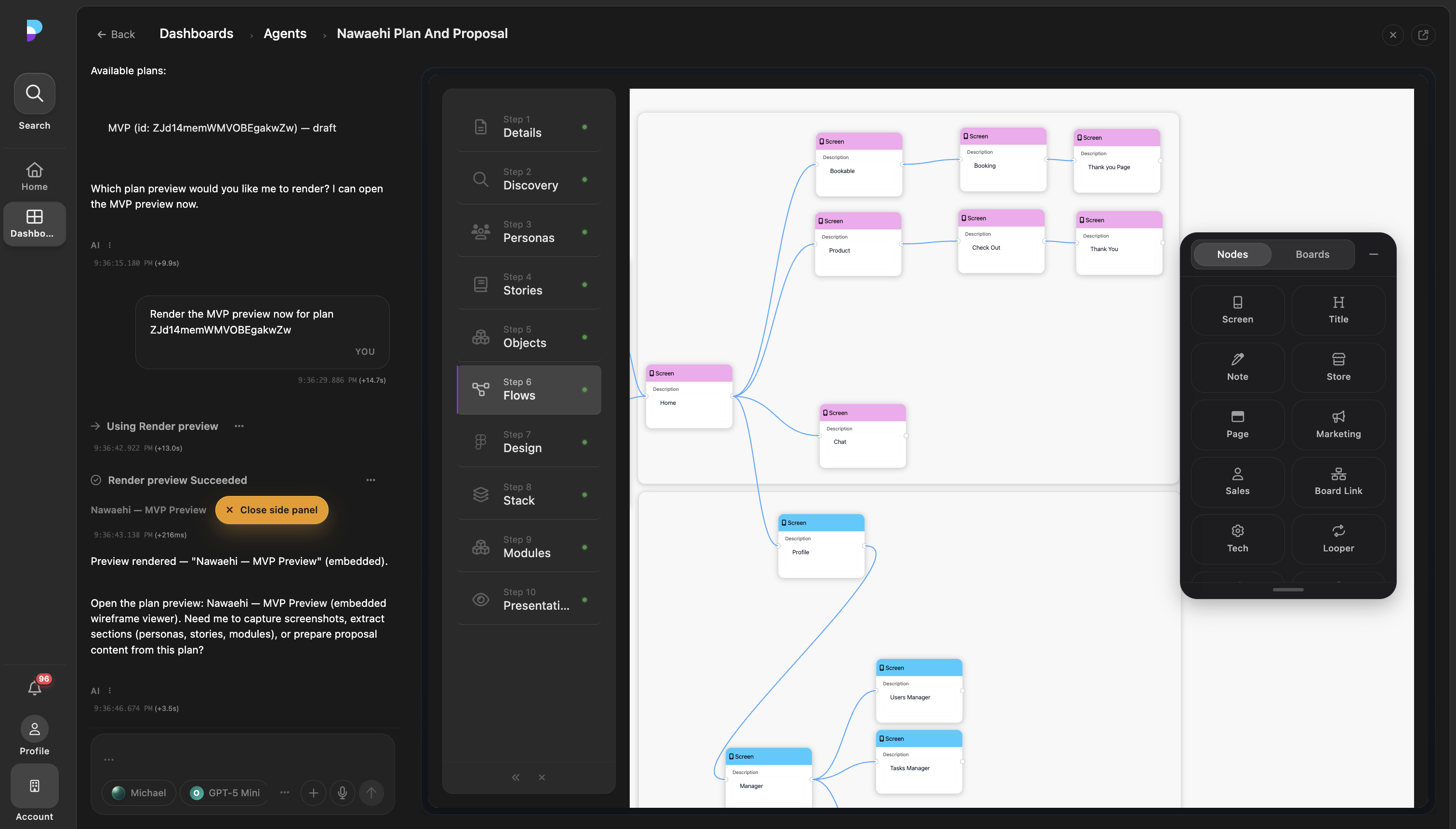Select the Home screen node
The height and width of the screenshot is (829, 1456).
pyautogui.click(x=689, y=396)
